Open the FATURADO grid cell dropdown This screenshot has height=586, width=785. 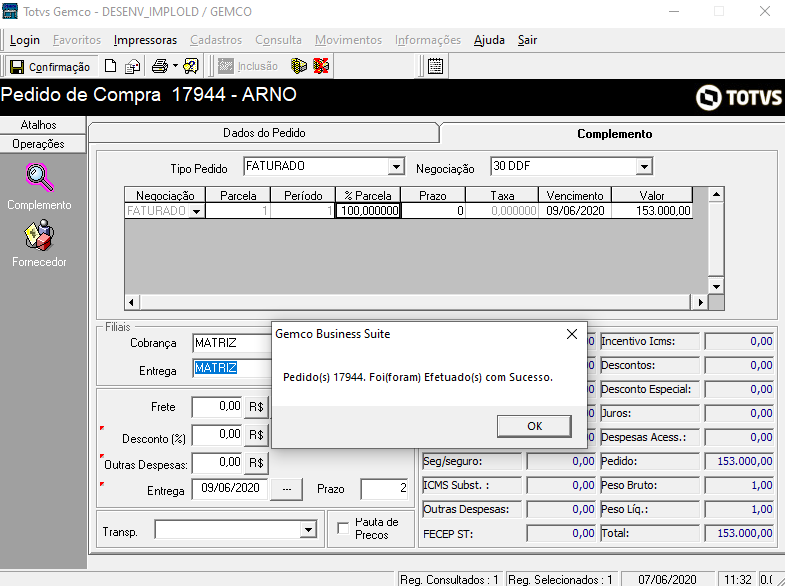(x=196, y=212)
